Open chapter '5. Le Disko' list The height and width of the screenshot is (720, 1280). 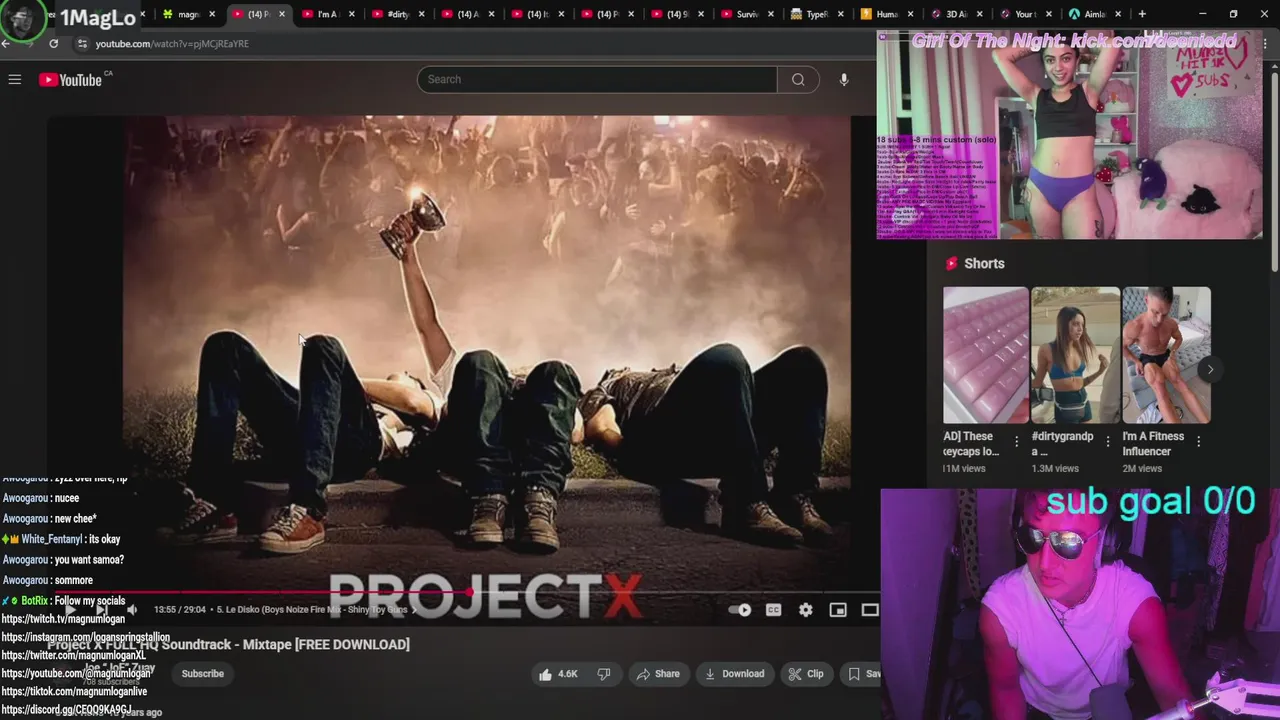316,610
